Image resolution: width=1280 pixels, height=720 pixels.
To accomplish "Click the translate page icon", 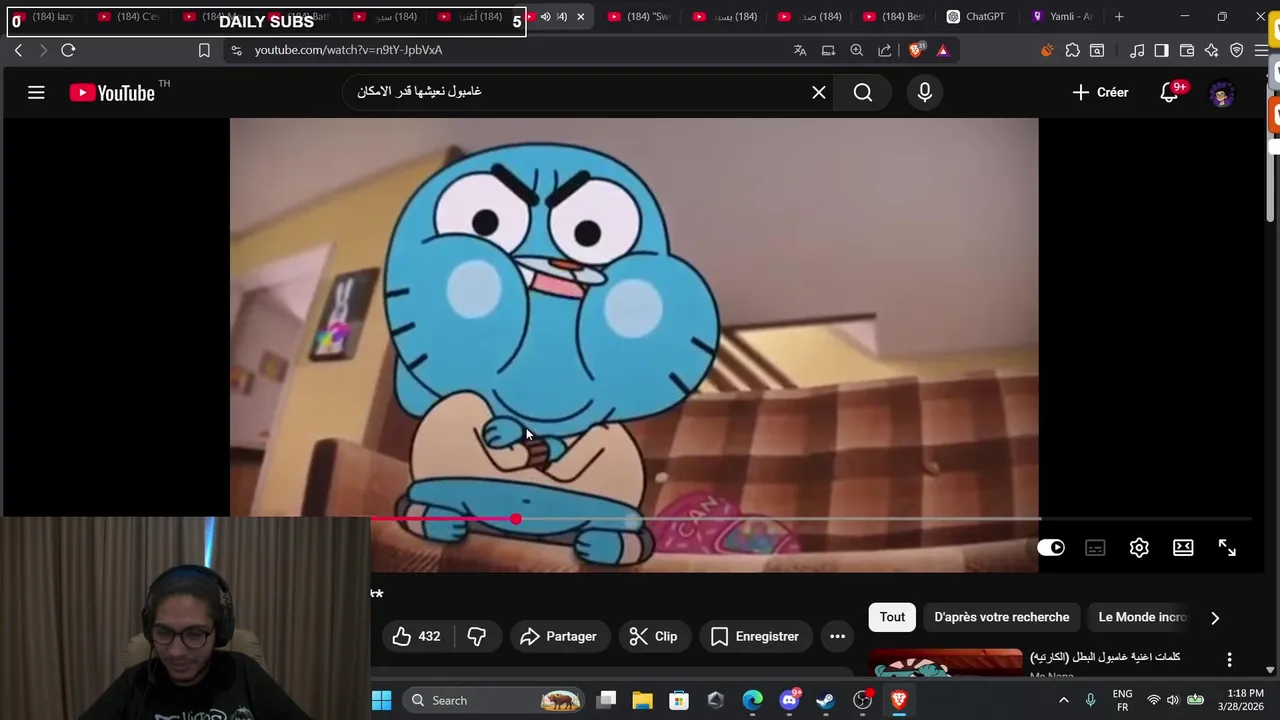I will [800, 50].
